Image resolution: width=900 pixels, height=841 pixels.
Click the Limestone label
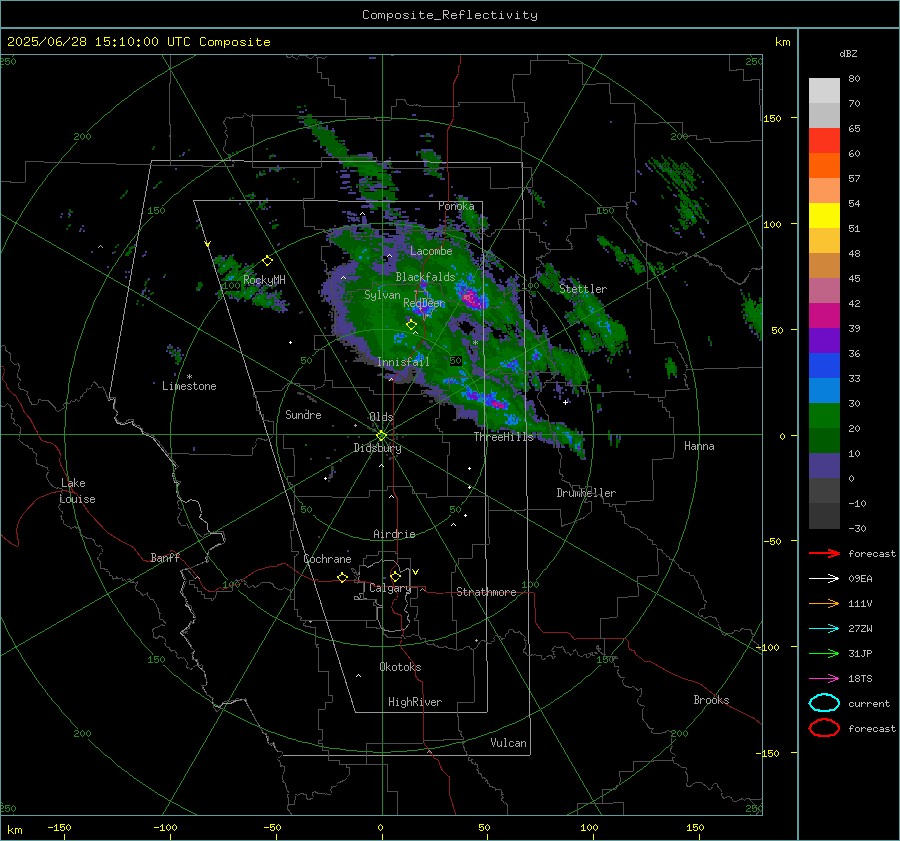[189, 386]
